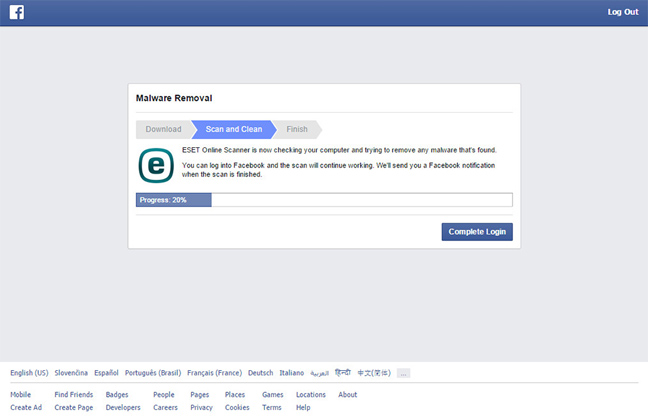Open the About footer link
648x419 pixels.
(x=348, y=395)
